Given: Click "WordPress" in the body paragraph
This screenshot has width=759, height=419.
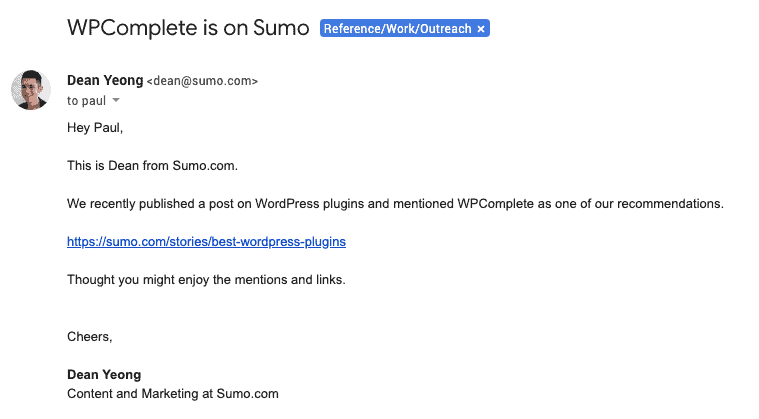Looking at the screenshot, I should point(287,204).
